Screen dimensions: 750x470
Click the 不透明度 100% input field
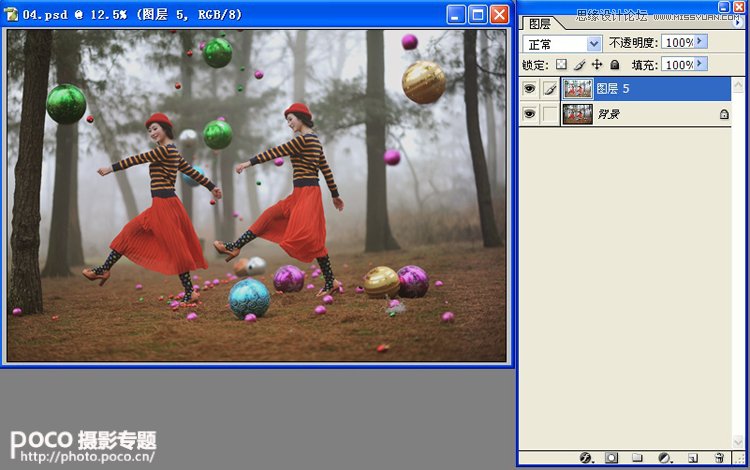[678, 42]
